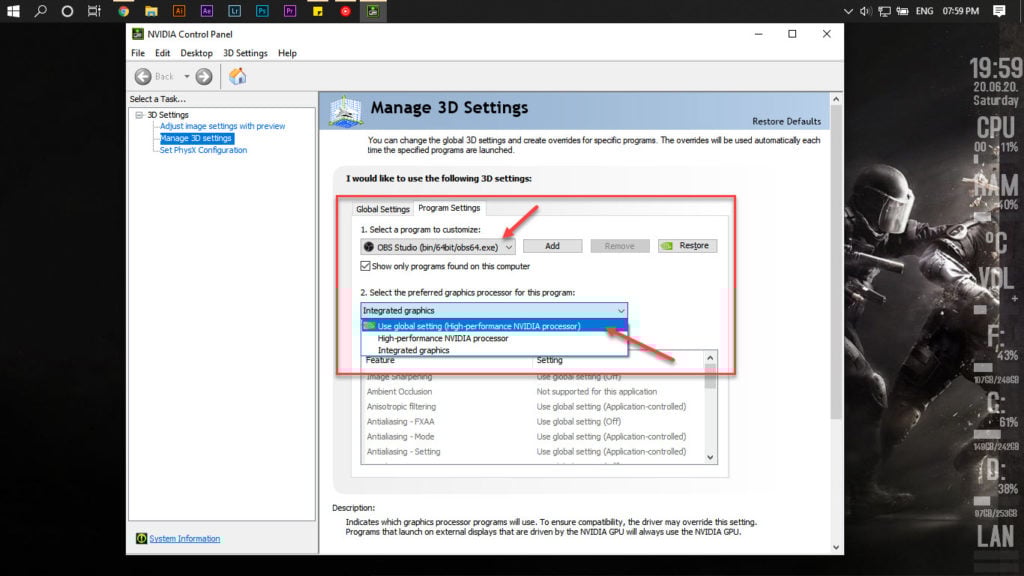
Task: Open the yellow Sticky Notes taskbar icon
Action: coord(318,11)
